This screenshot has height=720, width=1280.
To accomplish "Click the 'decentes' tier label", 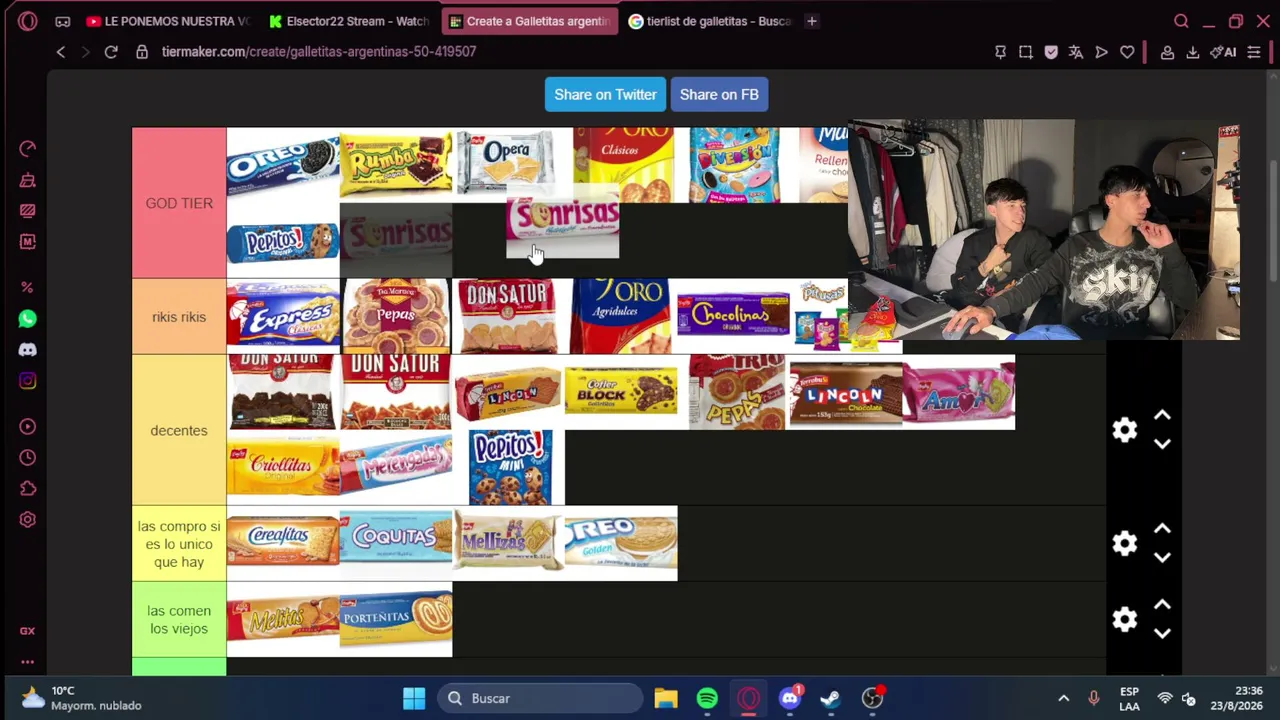I will click(x=179, y=430).
